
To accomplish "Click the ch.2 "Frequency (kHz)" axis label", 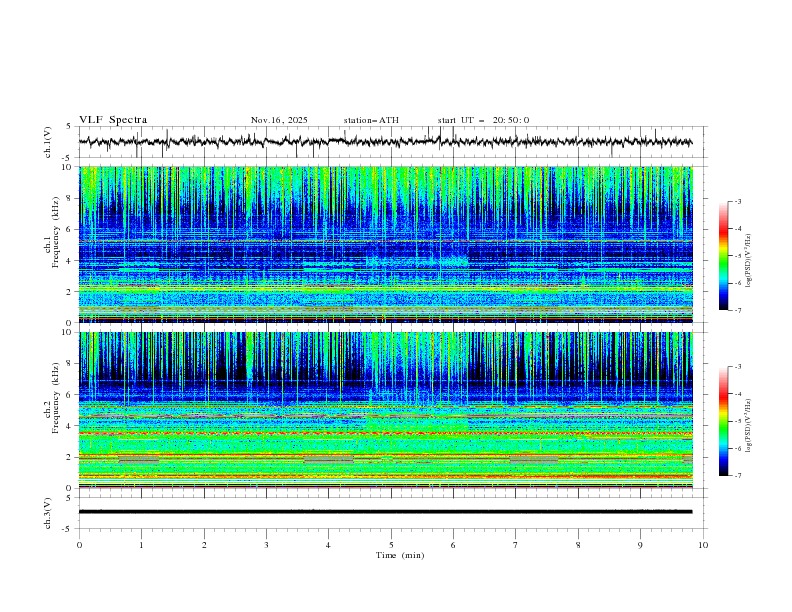I will point(55,397).
